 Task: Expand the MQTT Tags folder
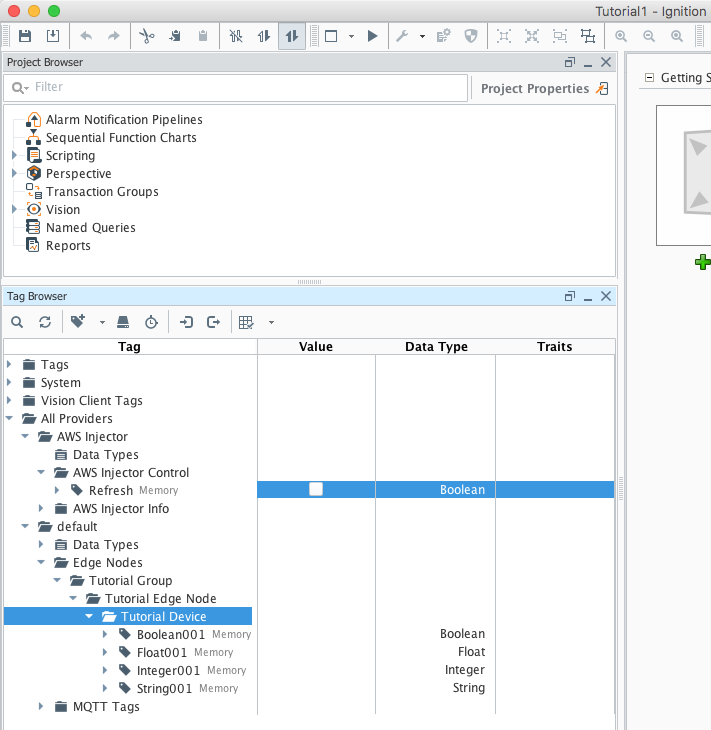tap(41, 707)
